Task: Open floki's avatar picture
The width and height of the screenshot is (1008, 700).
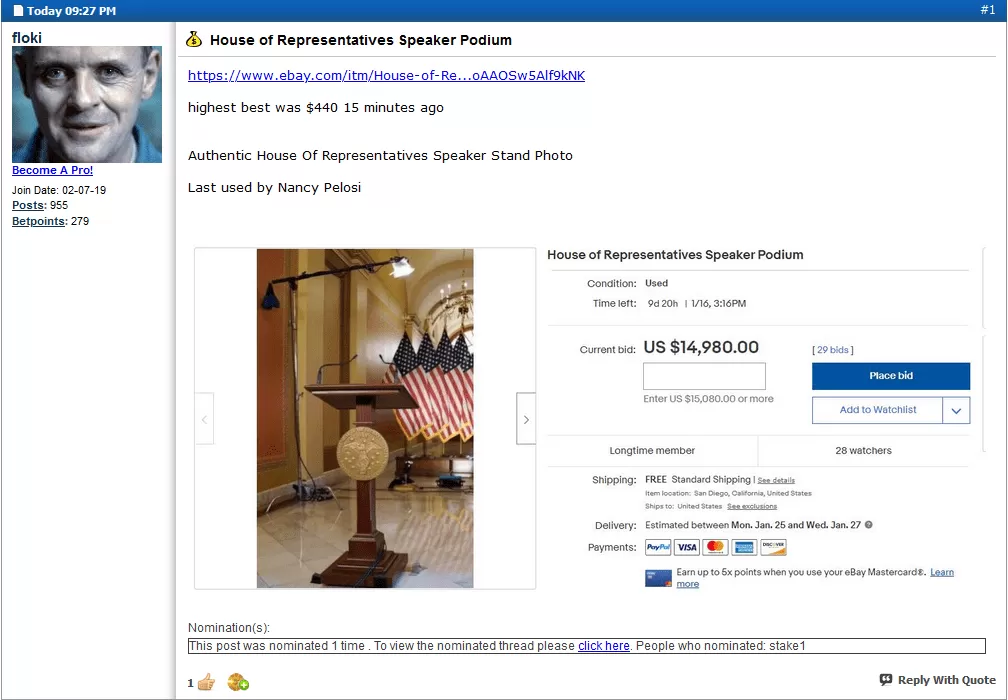Action: click(87, 104)
